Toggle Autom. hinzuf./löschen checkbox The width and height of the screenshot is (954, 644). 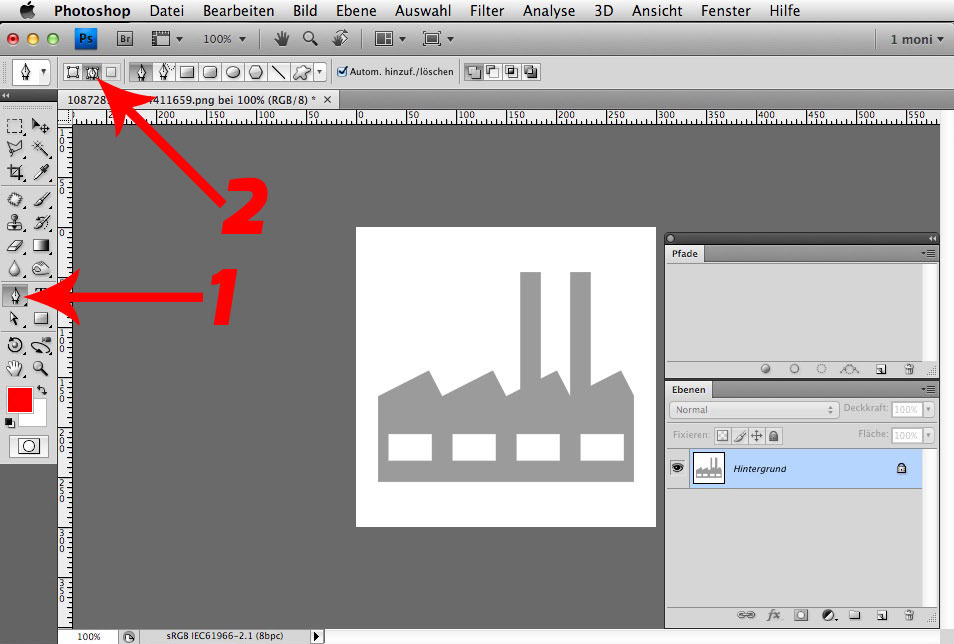pyautogui.click(x=342, y=71)
